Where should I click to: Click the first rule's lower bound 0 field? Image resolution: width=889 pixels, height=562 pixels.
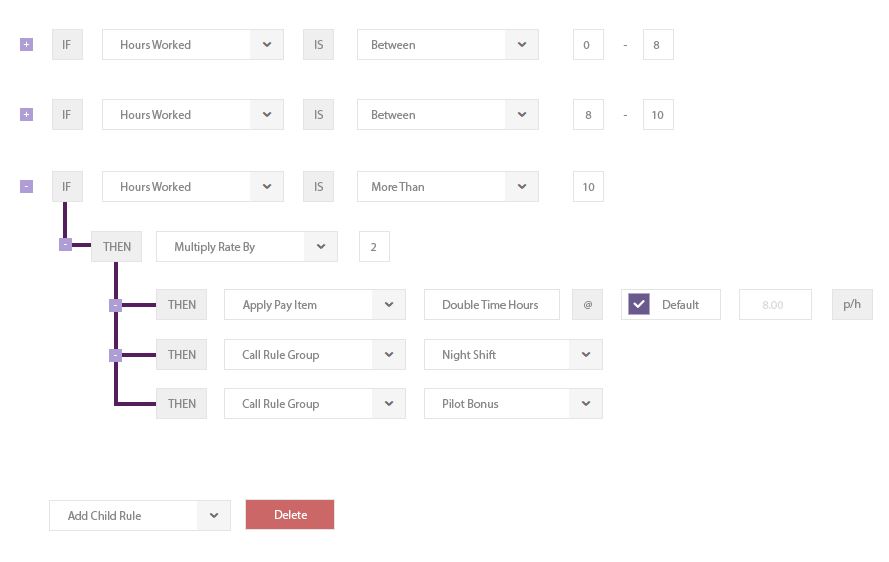pyautogui.click(x=587, y=45)
